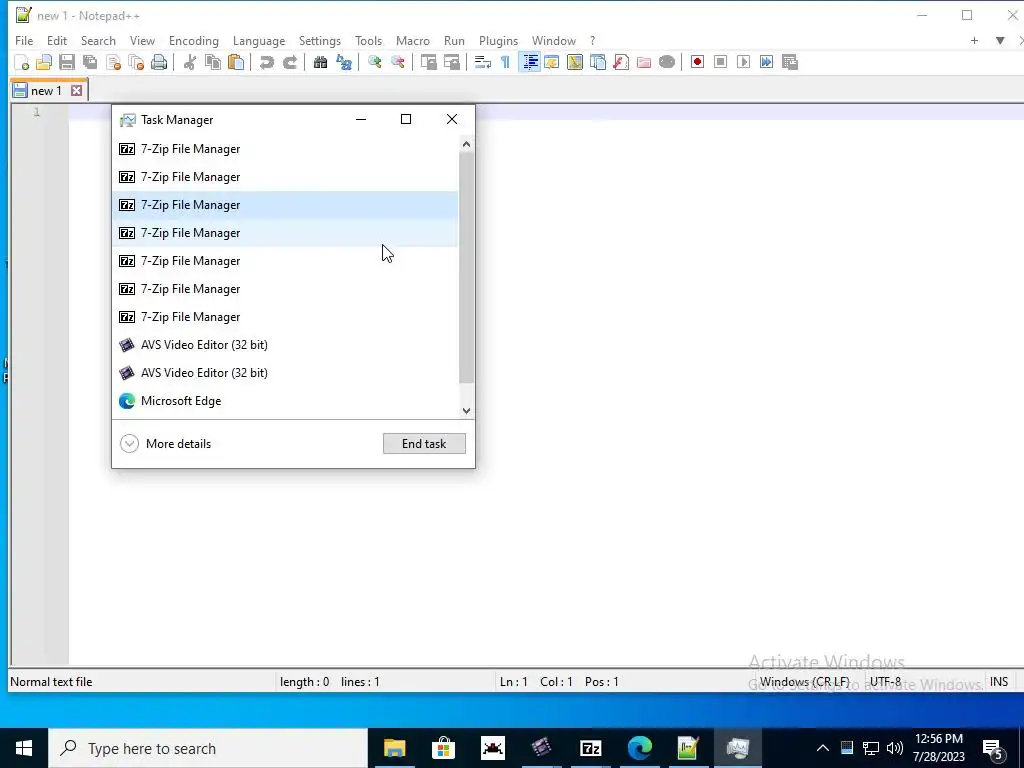1024x768 pixels.
Task: Open the Plugins menu
Action: [x=498, y=40]
